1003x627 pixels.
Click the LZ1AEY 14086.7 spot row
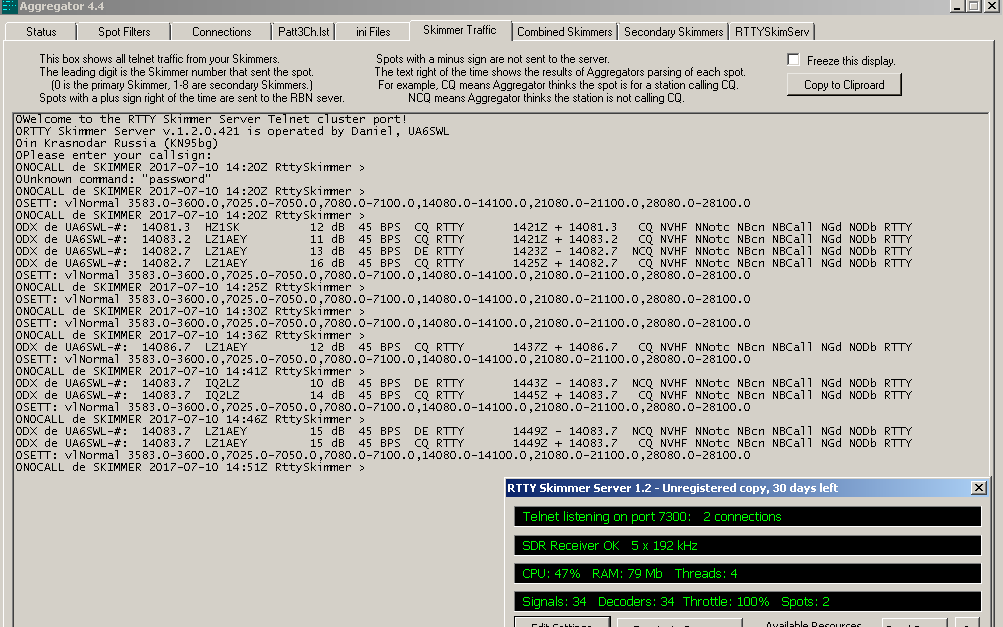coord(464,347)
